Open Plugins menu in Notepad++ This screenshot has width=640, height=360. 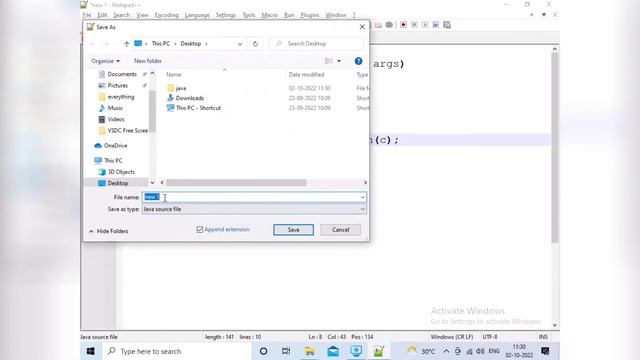coord(310,15)
